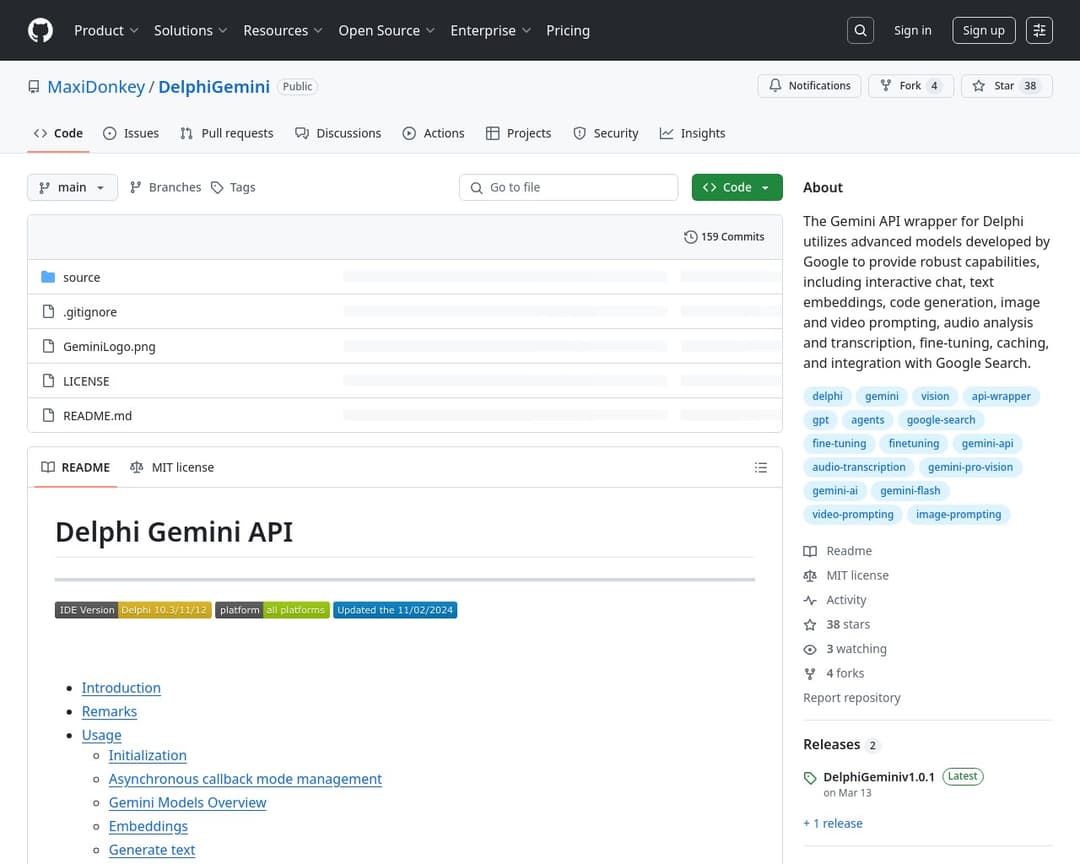Viewport: 1080px width, 864px height.
Task: Jump to Initialization section
Action: click(x=147, y=755)
